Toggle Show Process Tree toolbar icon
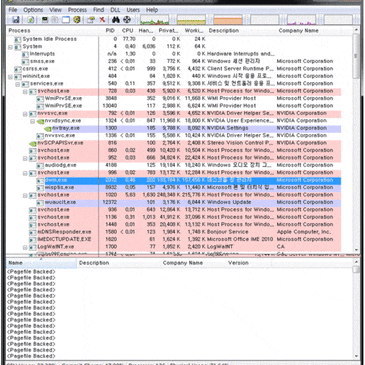The height and width of the screenshot is (365, 365). (55, 20)
